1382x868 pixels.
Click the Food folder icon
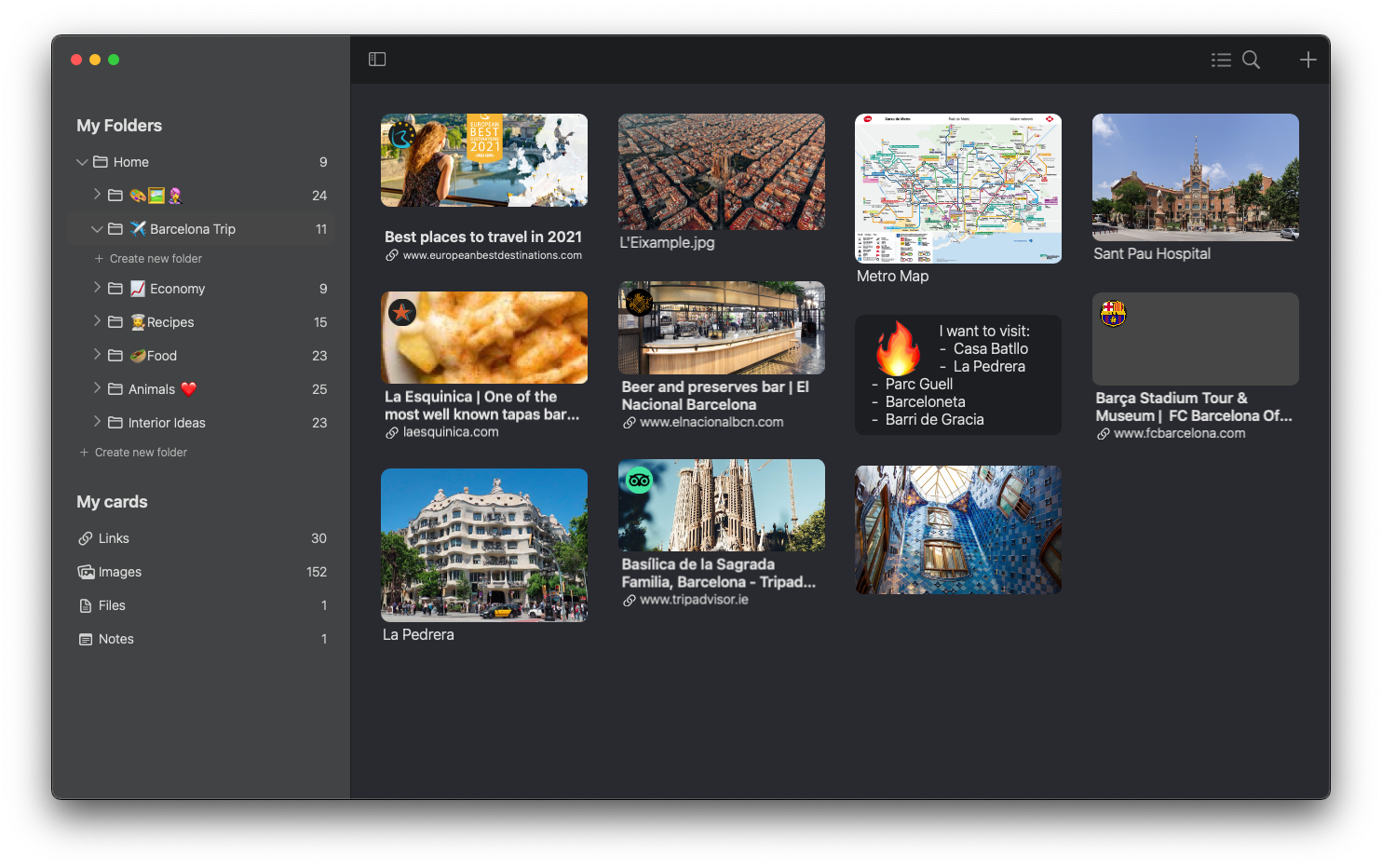[x=115, y=356]
